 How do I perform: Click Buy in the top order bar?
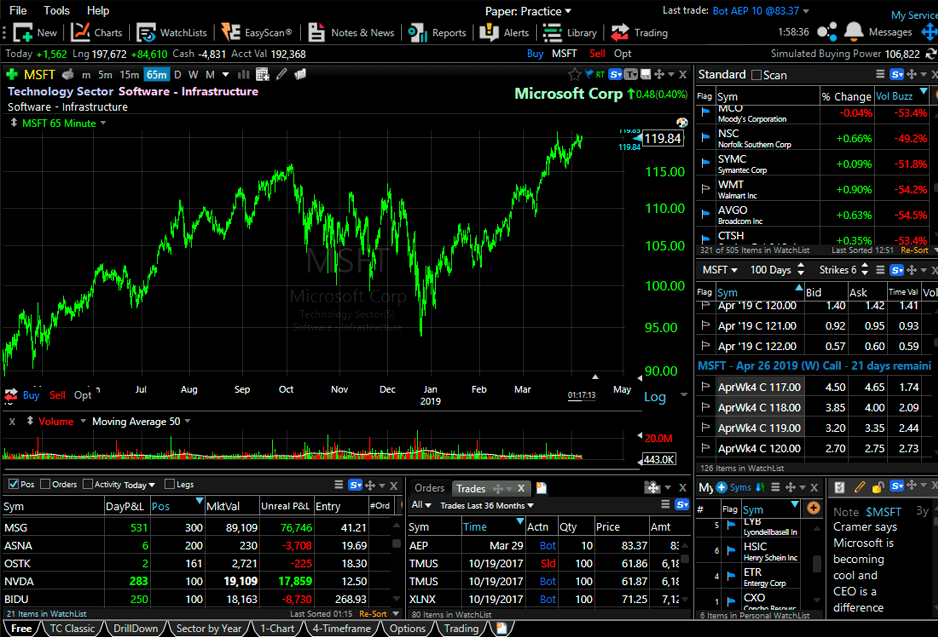pyautogui.click(x=535, y=53)
